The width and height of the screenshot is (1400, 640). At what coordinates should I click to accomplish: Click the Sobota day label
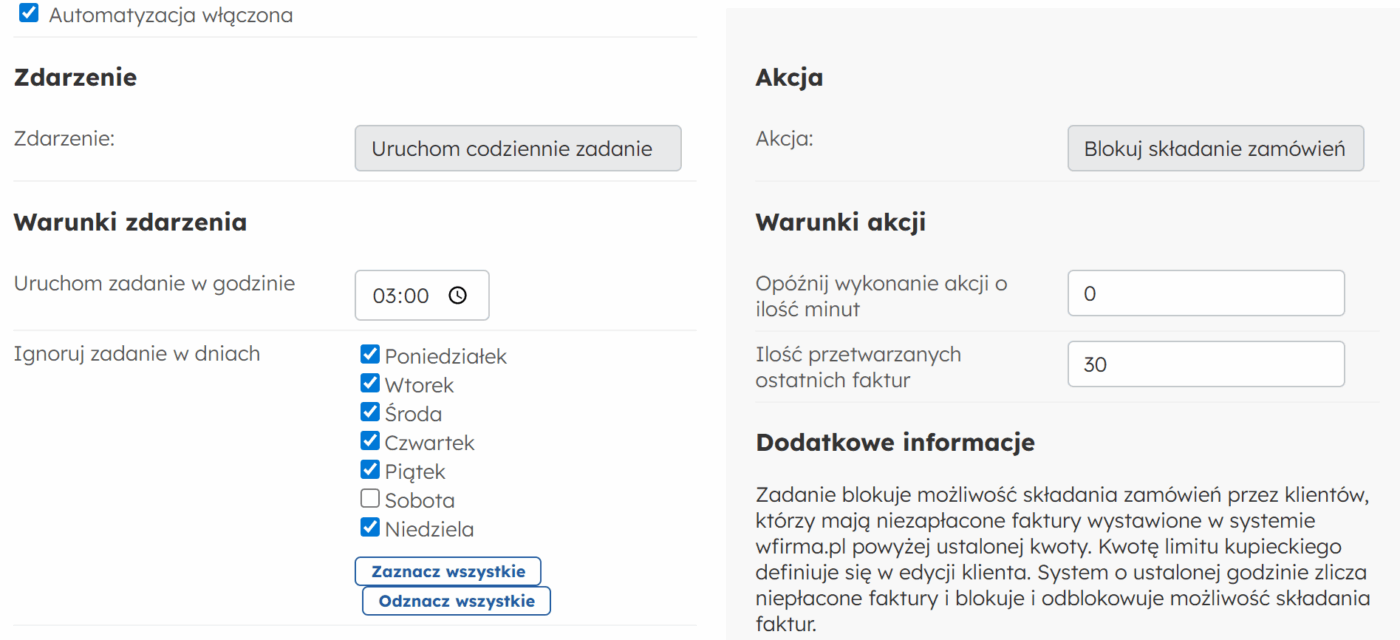click(420, 501)
